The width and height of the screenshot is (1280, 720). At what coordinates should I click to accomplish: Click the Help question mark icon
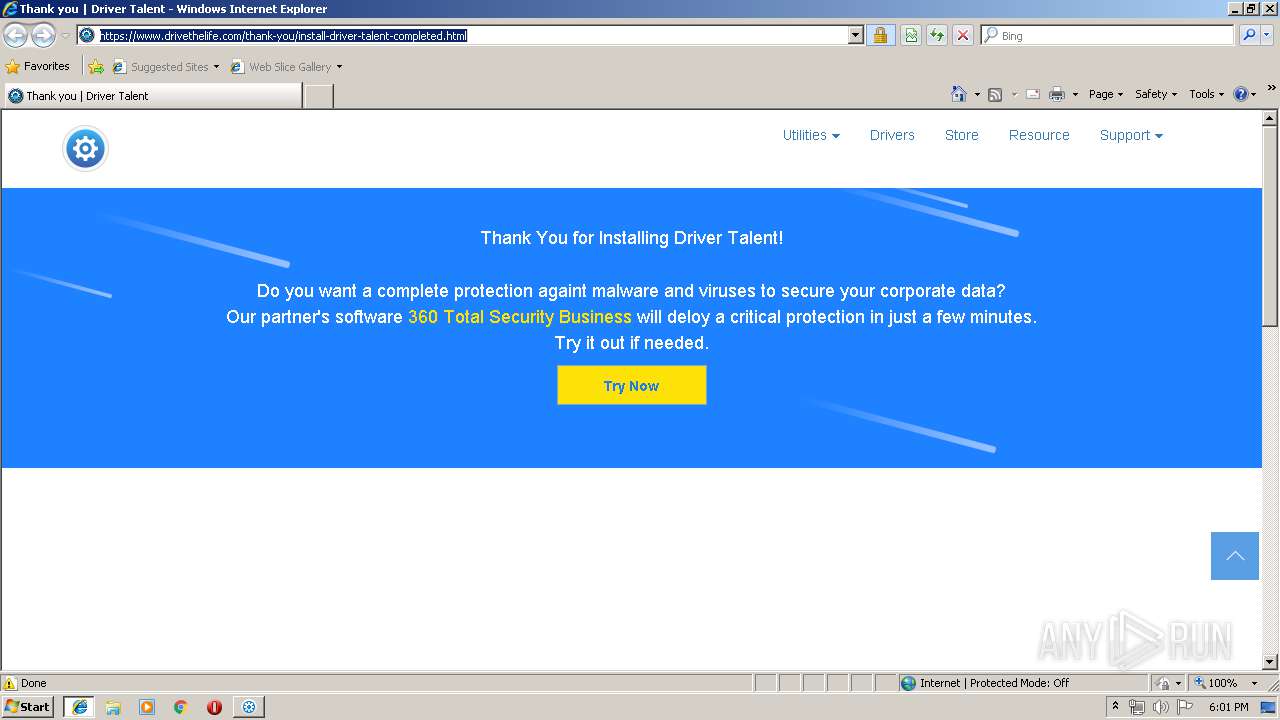pos(1241,94)
